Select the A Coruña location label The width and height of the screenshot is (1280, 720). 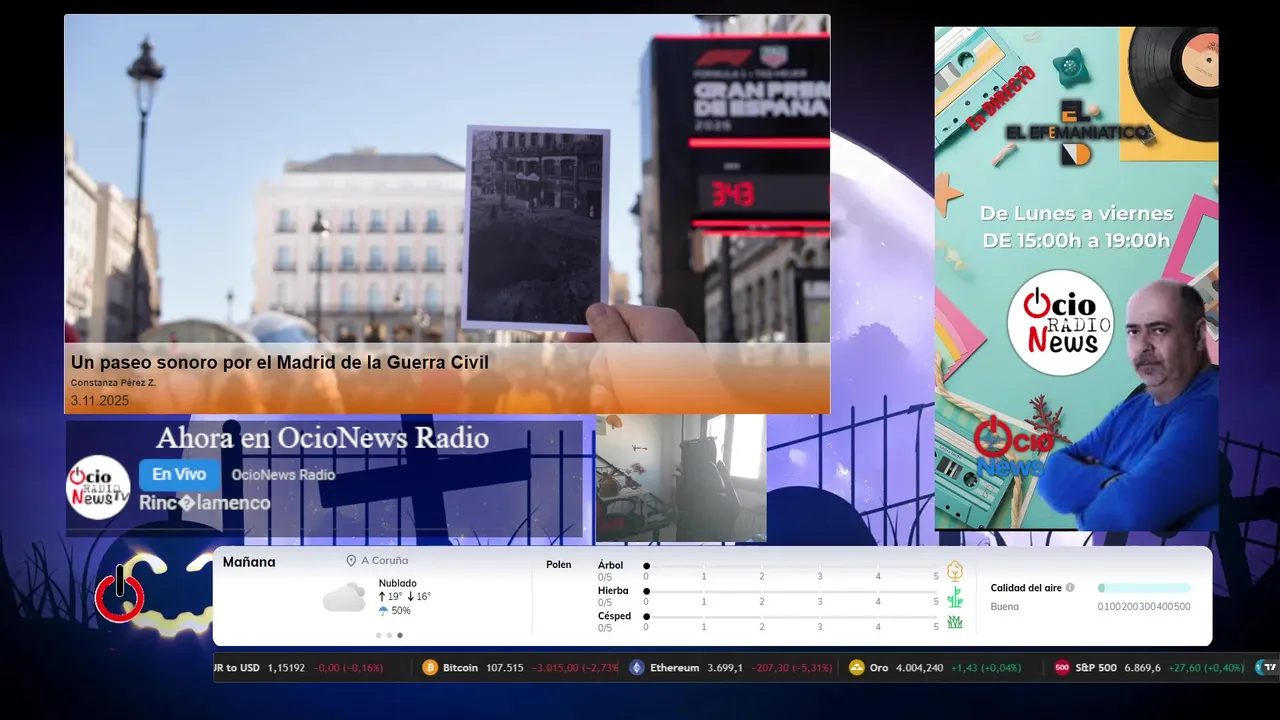[385, 561]
